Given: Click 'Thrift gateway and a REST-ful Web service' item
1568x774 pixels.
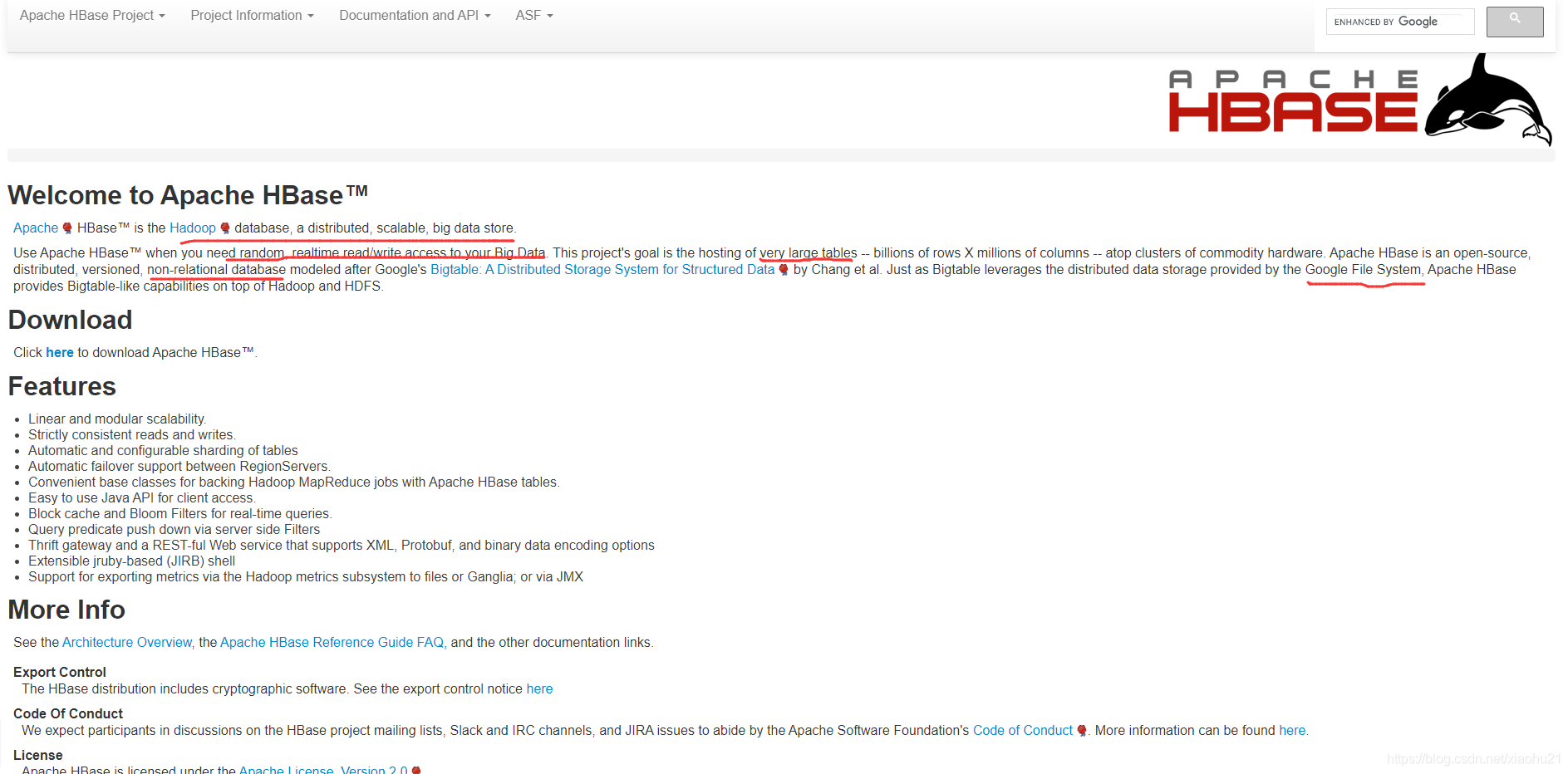Looking at the screenshot, I should pos(342,545).
